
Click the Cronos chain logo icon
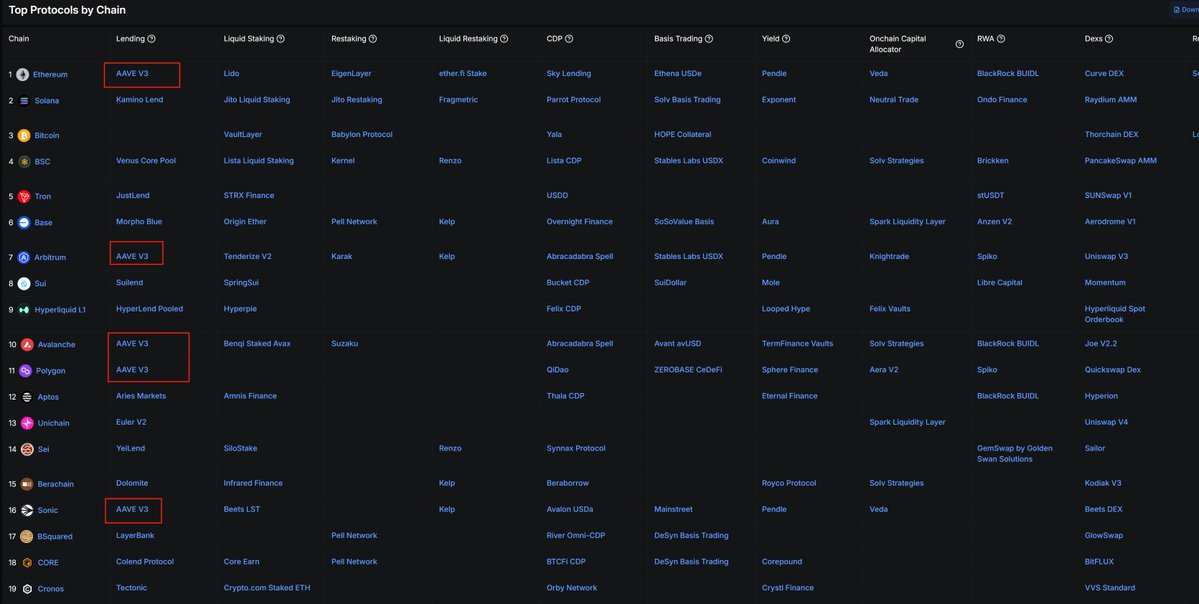coord(27,589)
